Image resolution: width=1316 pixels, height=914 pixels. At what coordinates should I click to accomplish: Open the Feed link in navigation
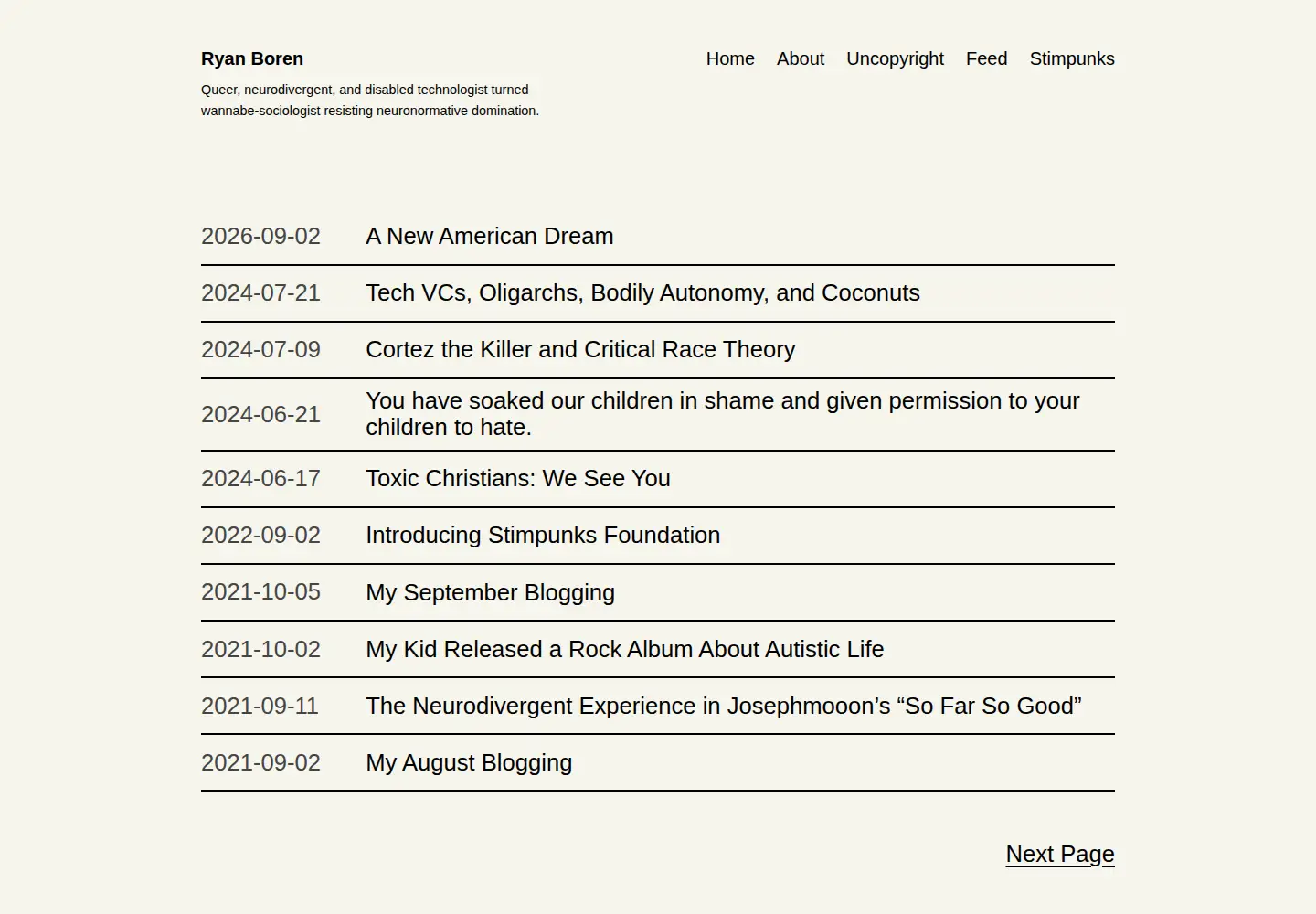tap(986, 58)
